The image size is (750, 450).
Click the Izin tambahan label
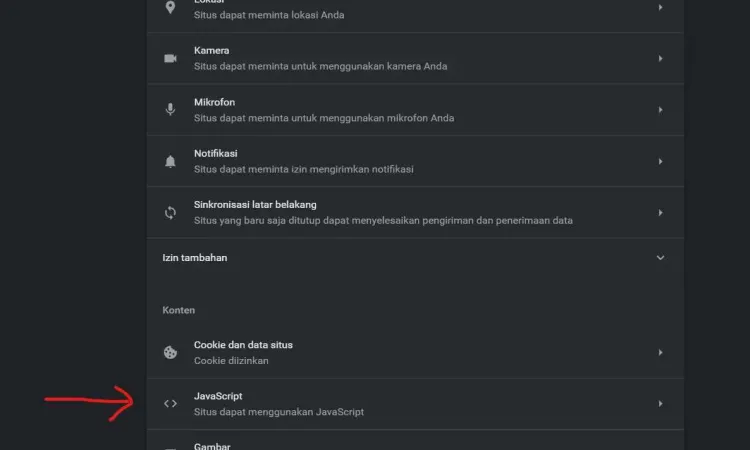[x=195, y=258]
